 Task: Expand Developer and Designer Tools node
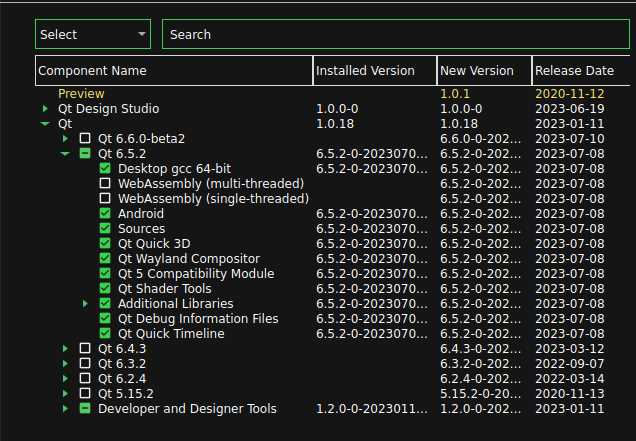point(65,409)
